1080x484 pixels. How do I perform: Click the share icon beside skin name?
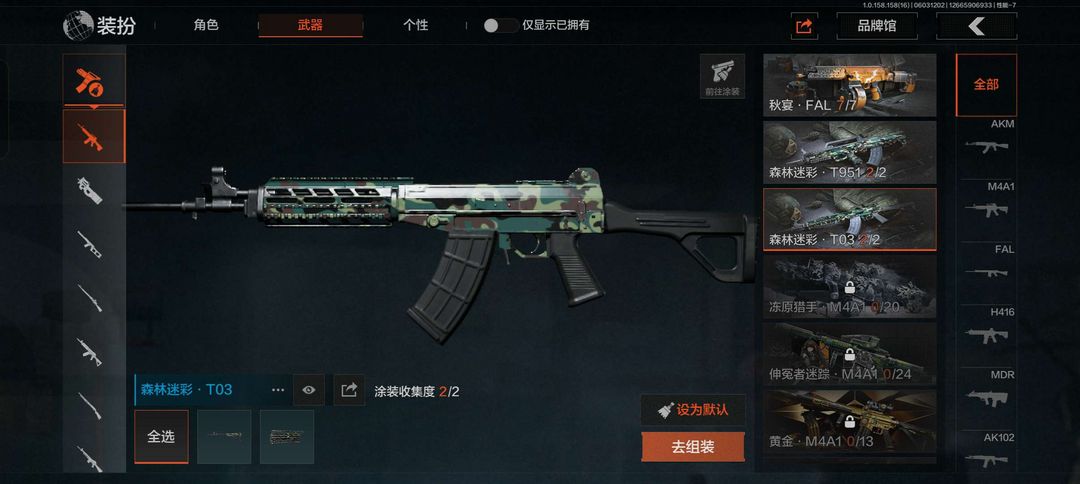point(349,390)
